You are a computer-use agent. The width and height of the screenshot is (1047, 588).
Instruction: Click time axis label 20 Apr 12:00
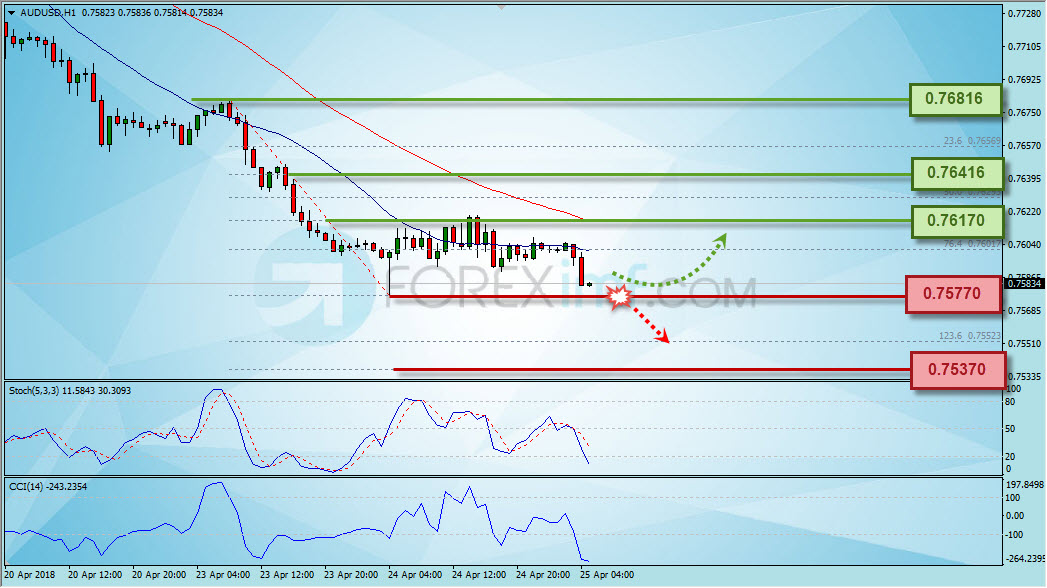[95, 575]
